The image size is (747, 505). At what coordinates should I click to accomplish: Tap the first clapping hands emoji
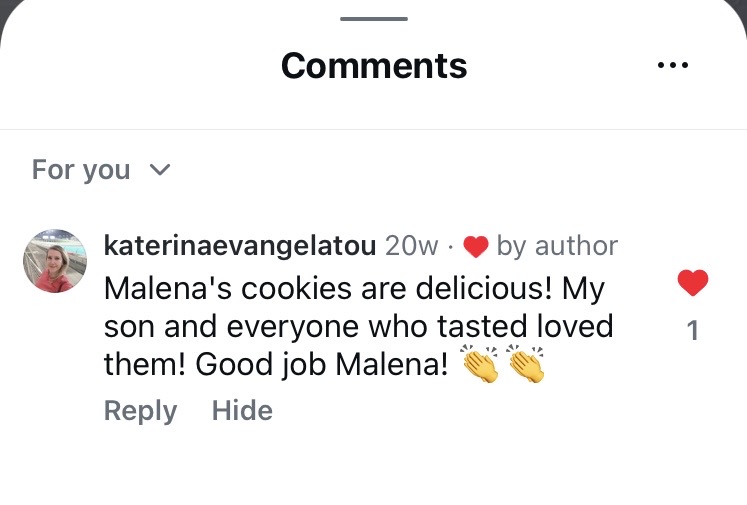point(481,365)
